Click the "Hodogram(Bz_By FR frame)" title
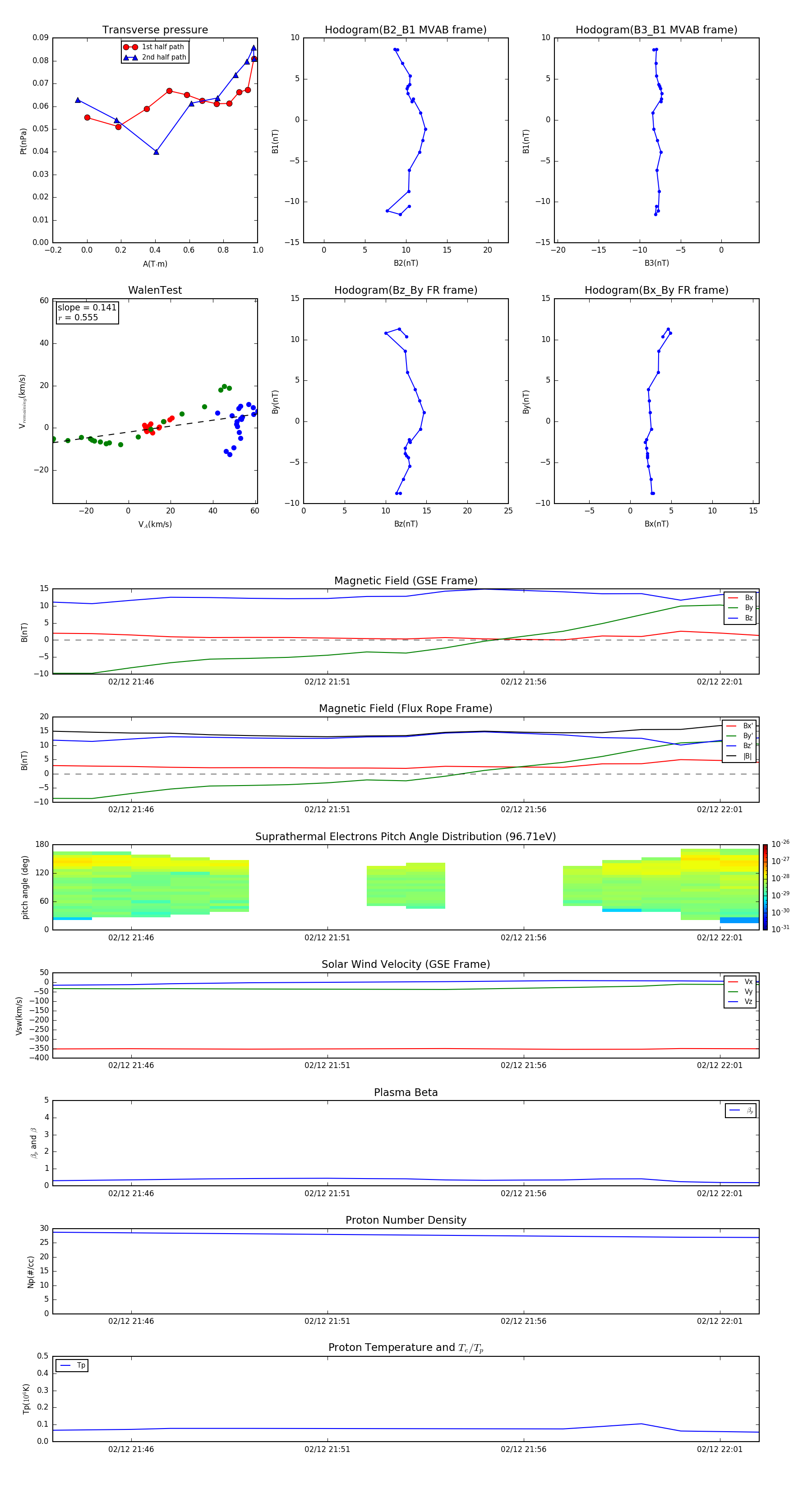812x1489 pixels. (406, 290)
